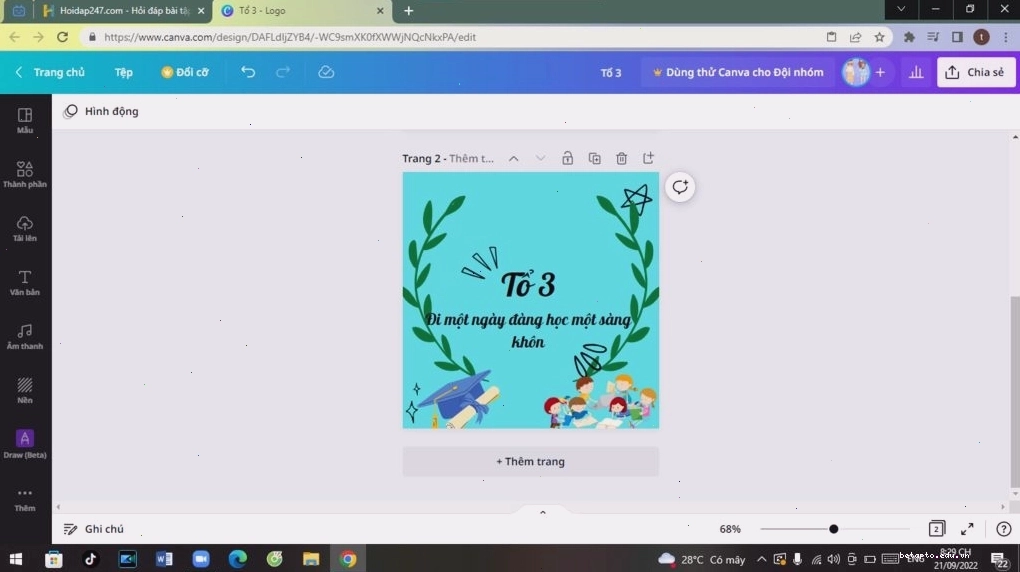The height and width of the screenshot is (572, 1020).
Task: Open the Âm thanh audio panel
Action: pos(25,336)
